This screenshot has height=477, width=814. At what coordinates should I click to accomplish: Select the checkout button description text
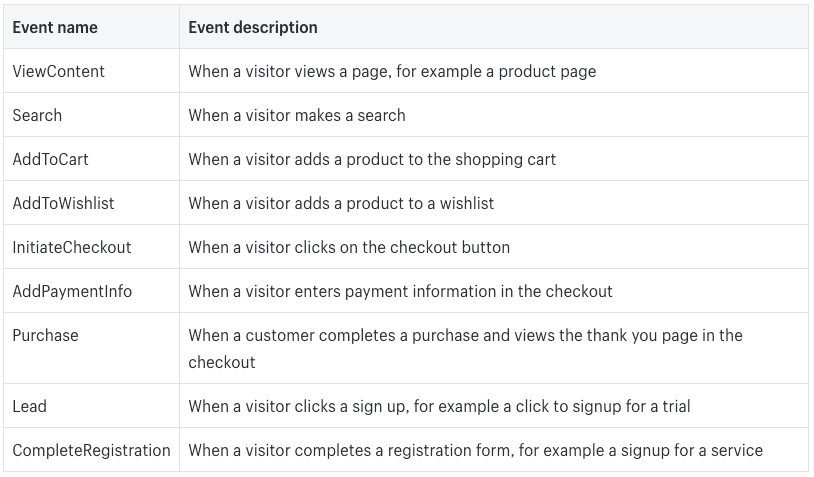tap(349, 248)
